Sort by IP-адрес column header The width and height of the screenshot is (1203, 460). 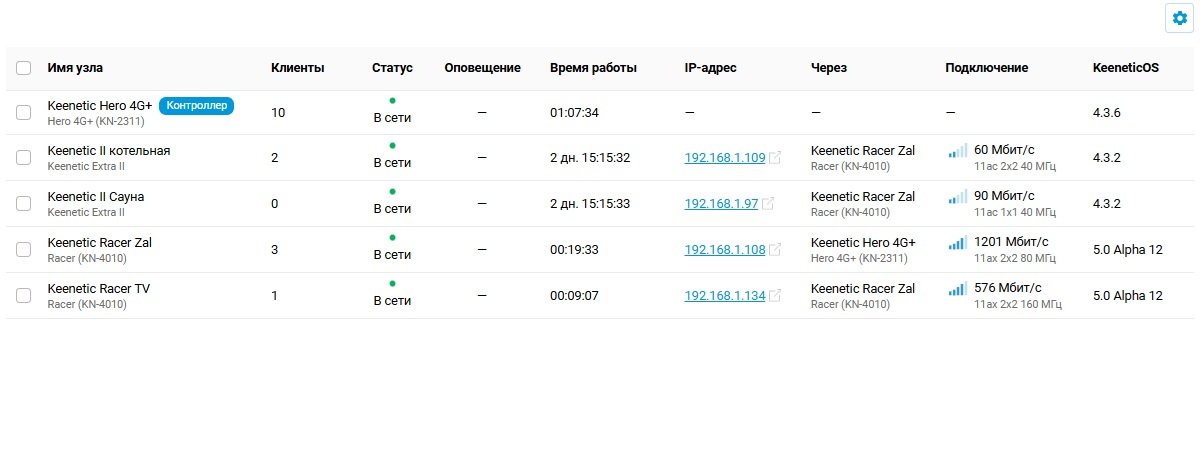click(711, 68)
